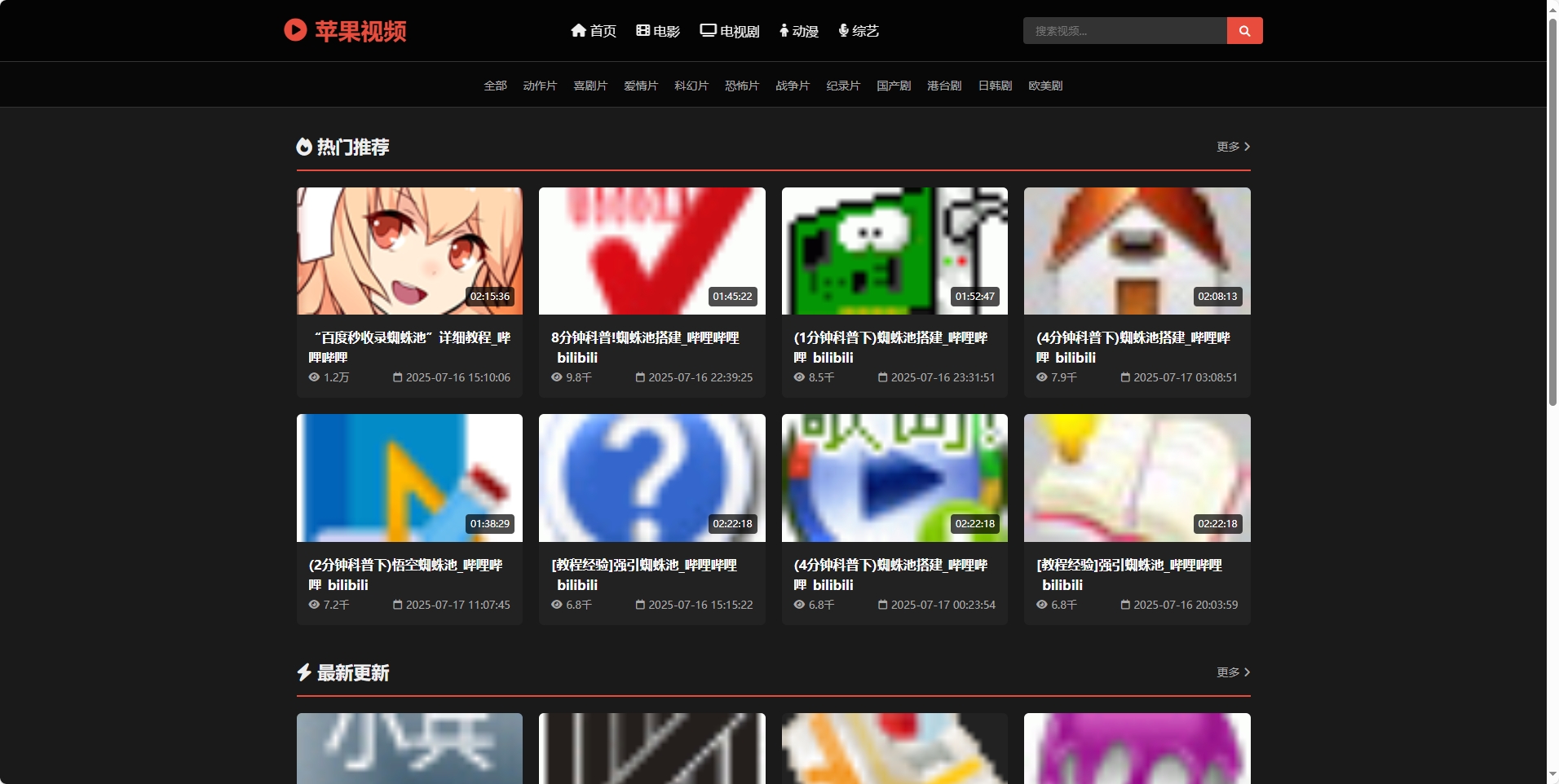Open the 悟空蜘蛛池 video title link

click(405, 575)
